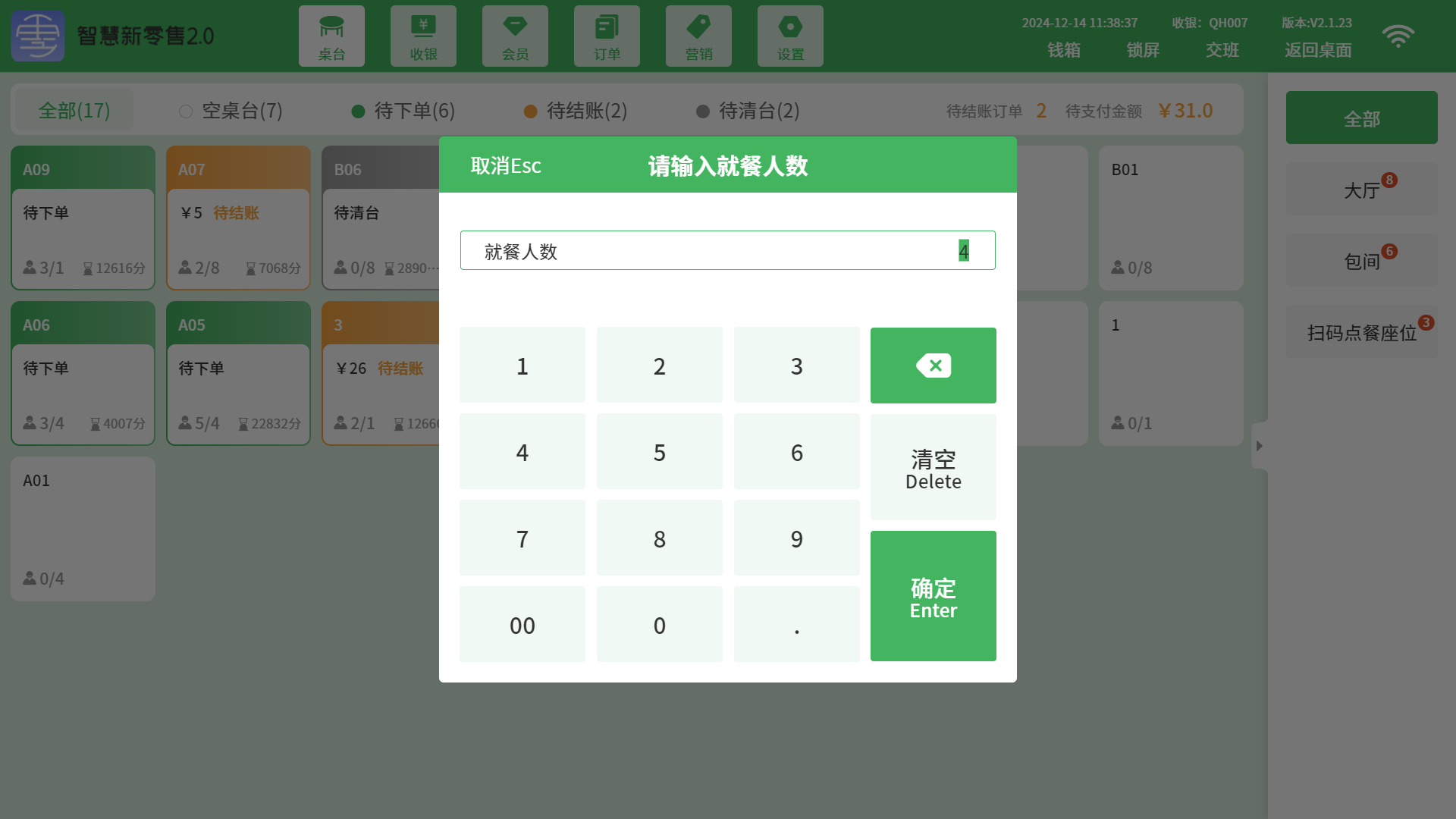
Task: Open the 订单 (orders) panel
Action: coord(607,36)
